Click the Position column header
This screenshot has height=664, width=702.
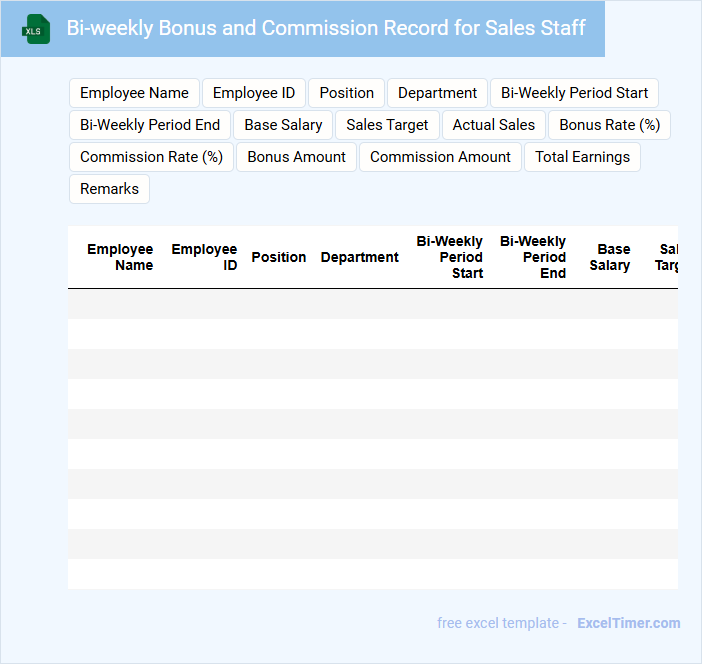coord(278,257)
